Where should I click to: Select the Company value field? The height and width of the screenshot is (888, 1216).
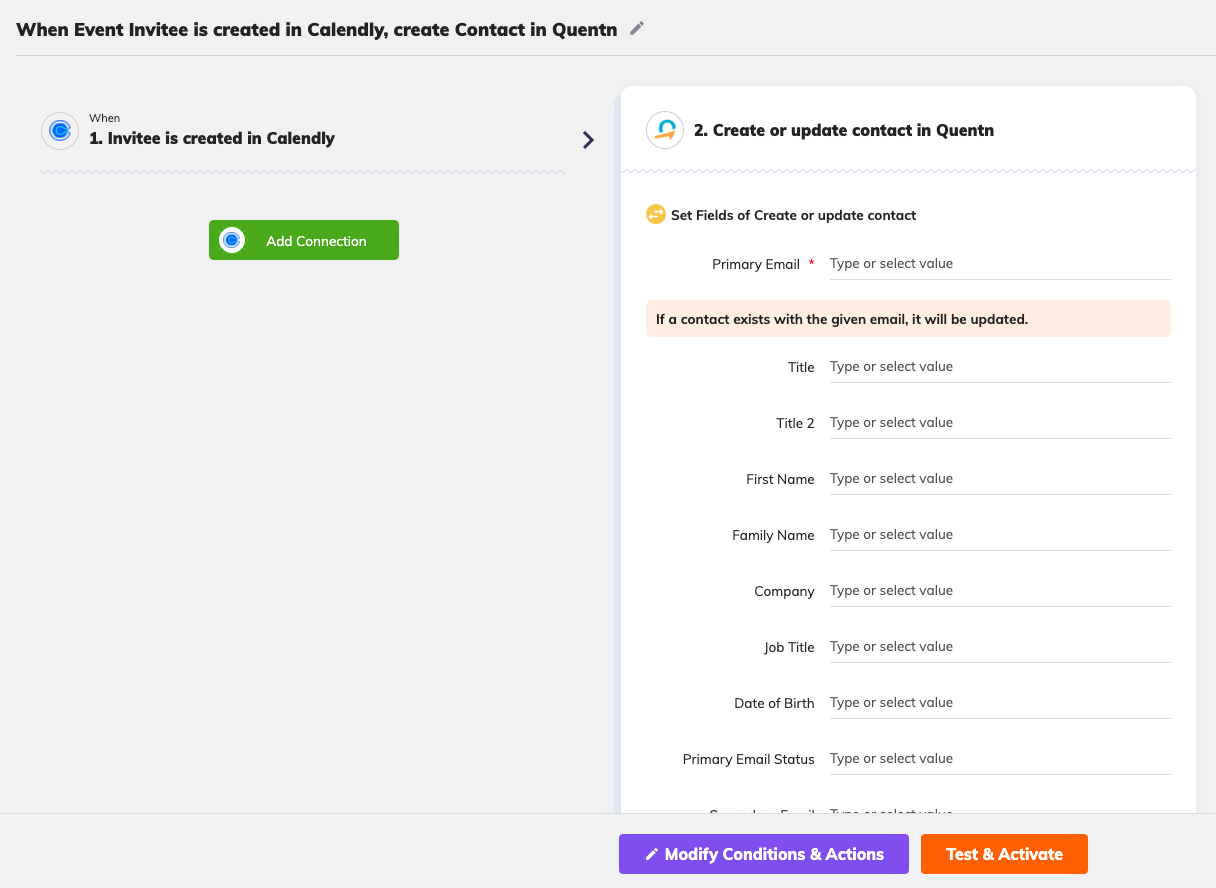pyautogui.click(x=1000, y=591)
